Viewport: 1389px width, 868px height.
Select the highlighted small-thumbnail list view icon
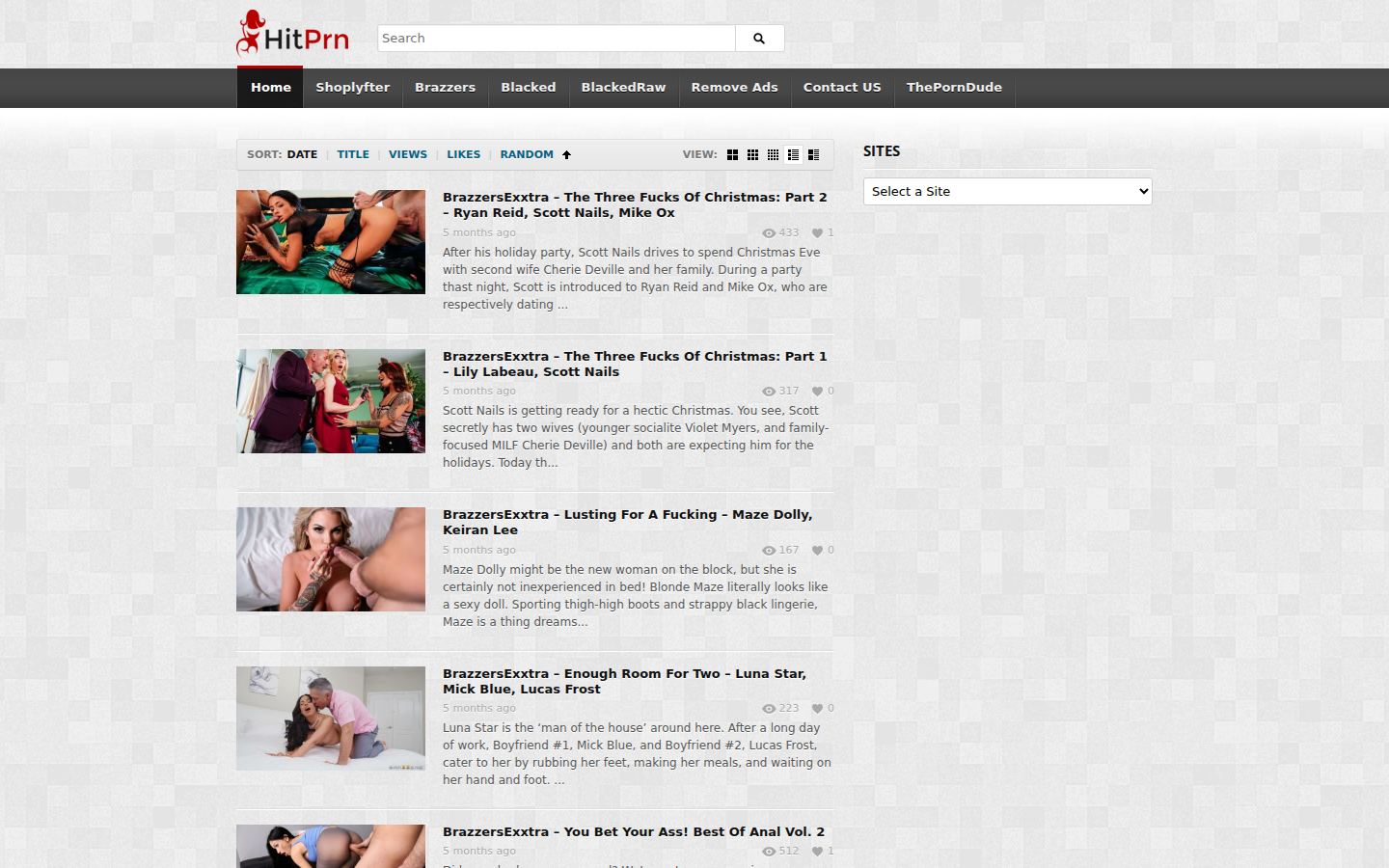click(793, 154)
